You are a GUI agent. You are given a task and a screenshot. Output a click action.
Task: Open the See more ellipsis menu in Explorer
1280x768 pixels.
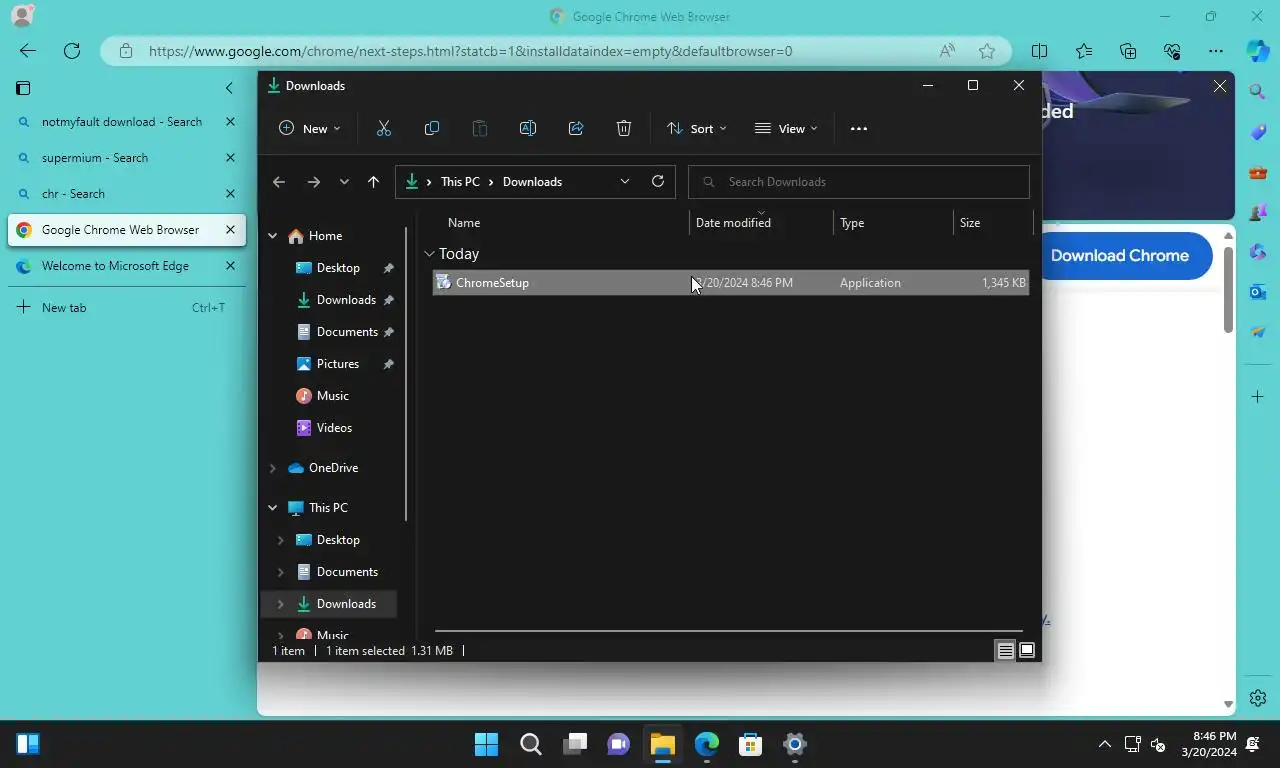tap(859, 128)
